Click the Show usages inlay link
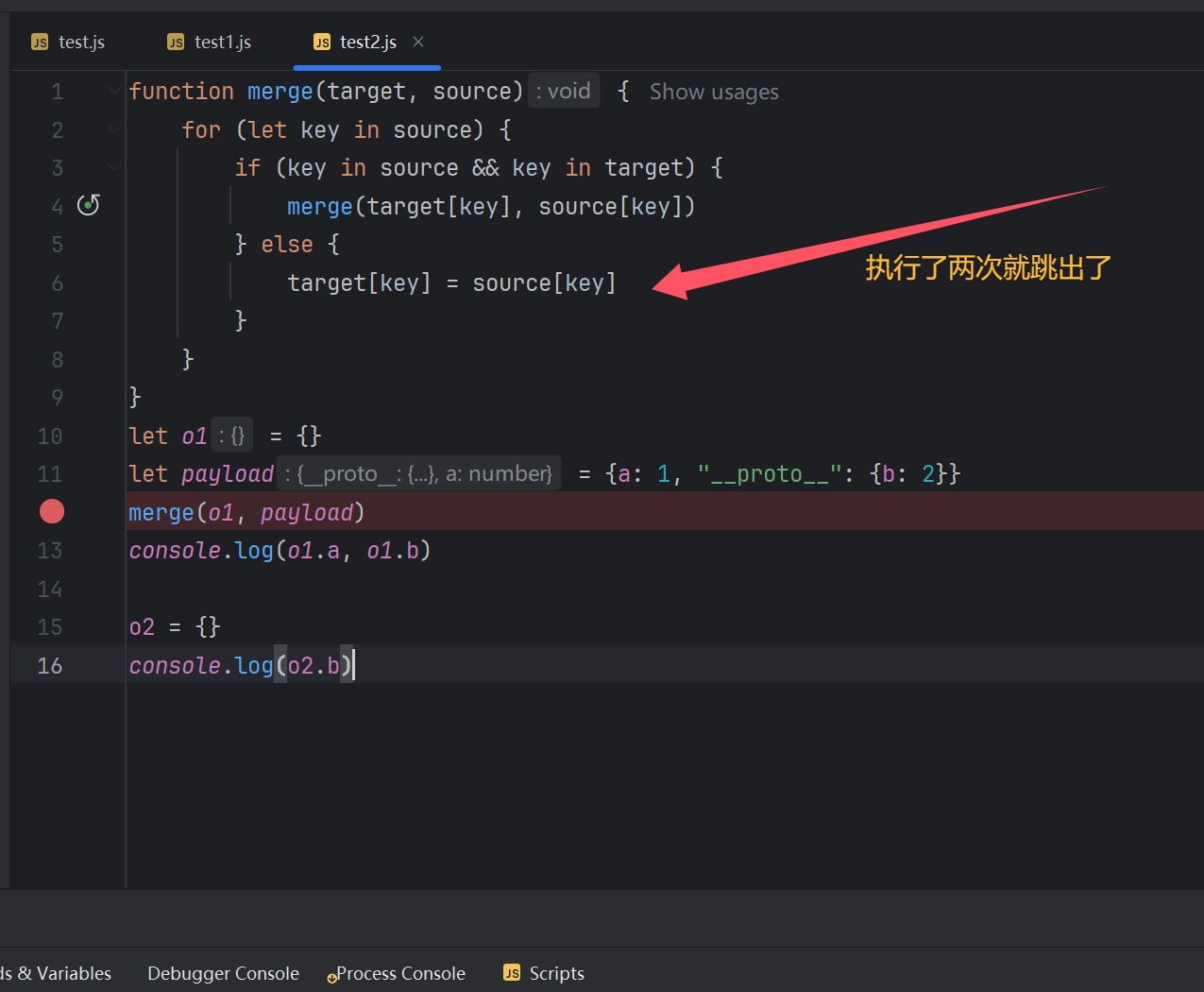The height and width of the screenshot is (992, 1204). coord(714,92)
